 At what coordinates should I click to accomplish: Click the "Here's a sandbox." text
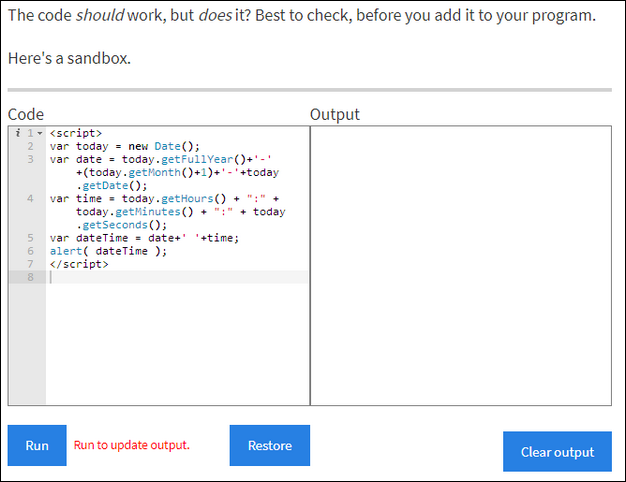[69, 58]
